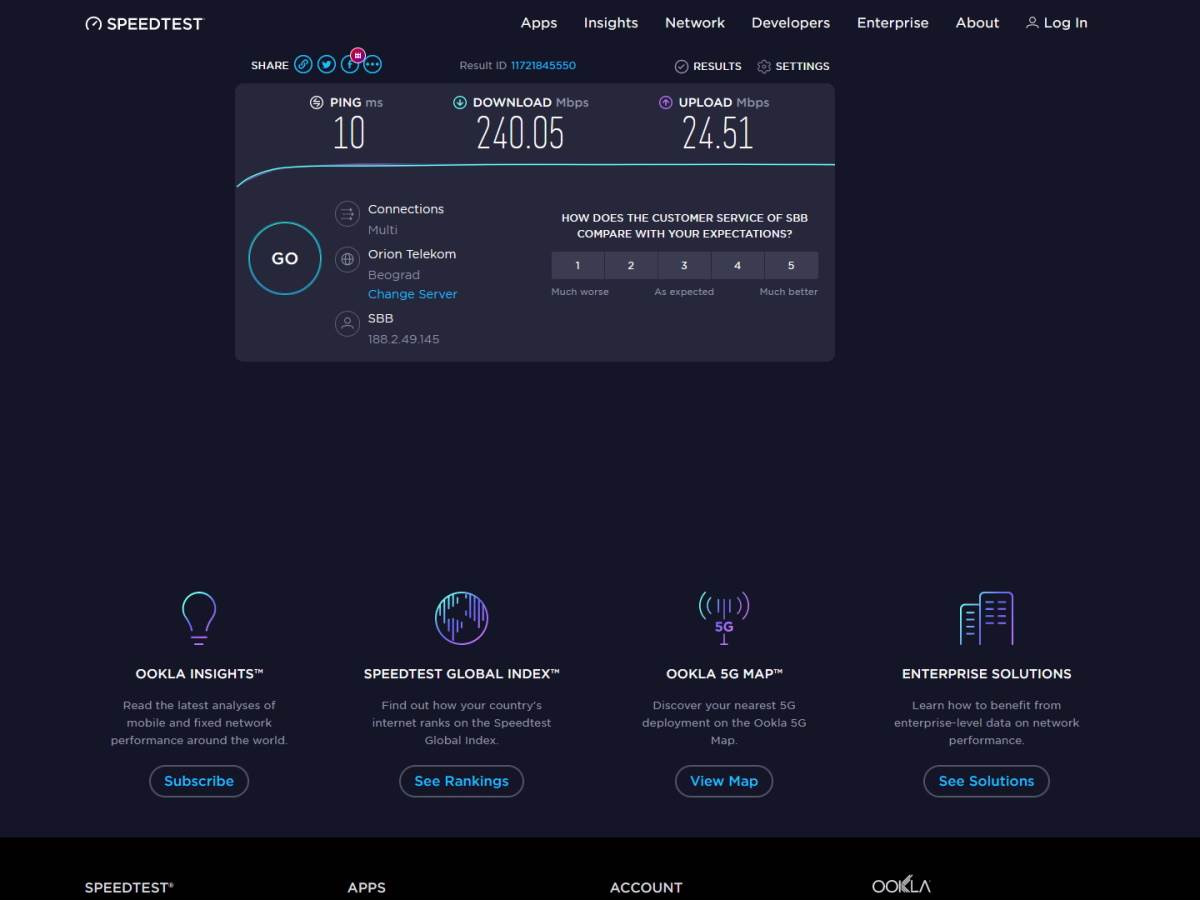
Task: Copy the share link icon
Action: tap(303, 65)
